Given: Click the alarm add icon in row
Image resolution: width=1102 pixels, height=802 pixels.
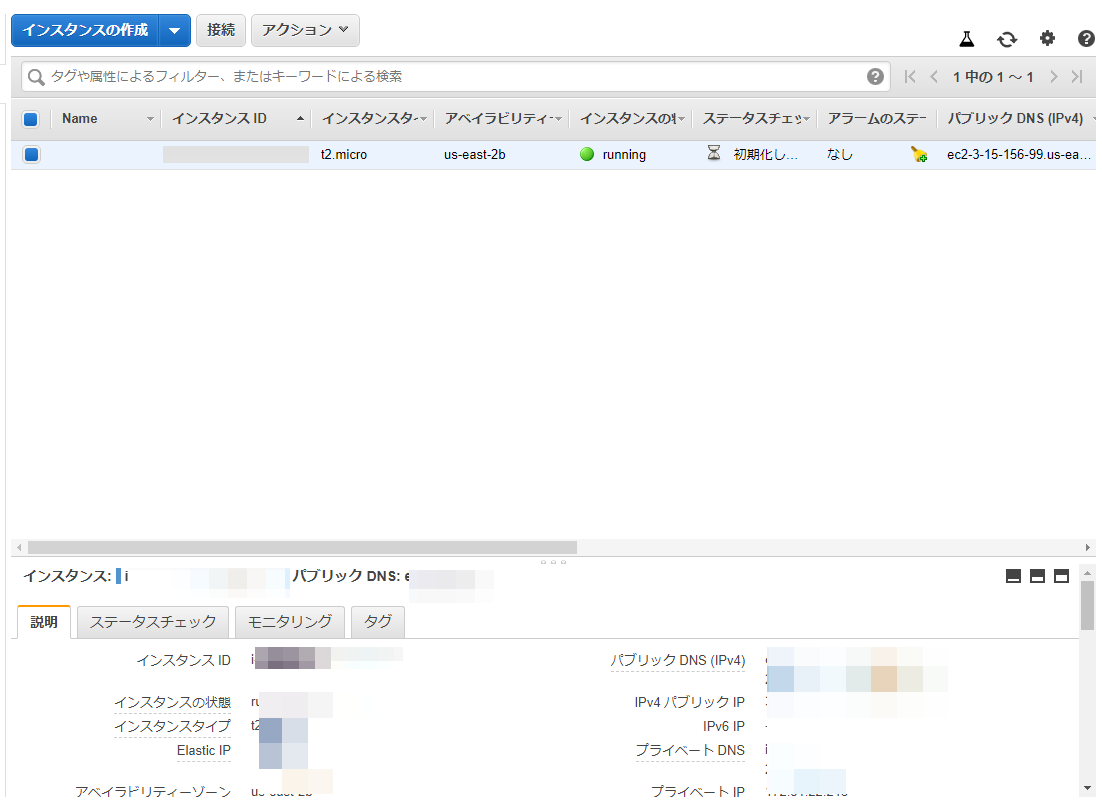Looking at the screenshot, I should [919, 155].
